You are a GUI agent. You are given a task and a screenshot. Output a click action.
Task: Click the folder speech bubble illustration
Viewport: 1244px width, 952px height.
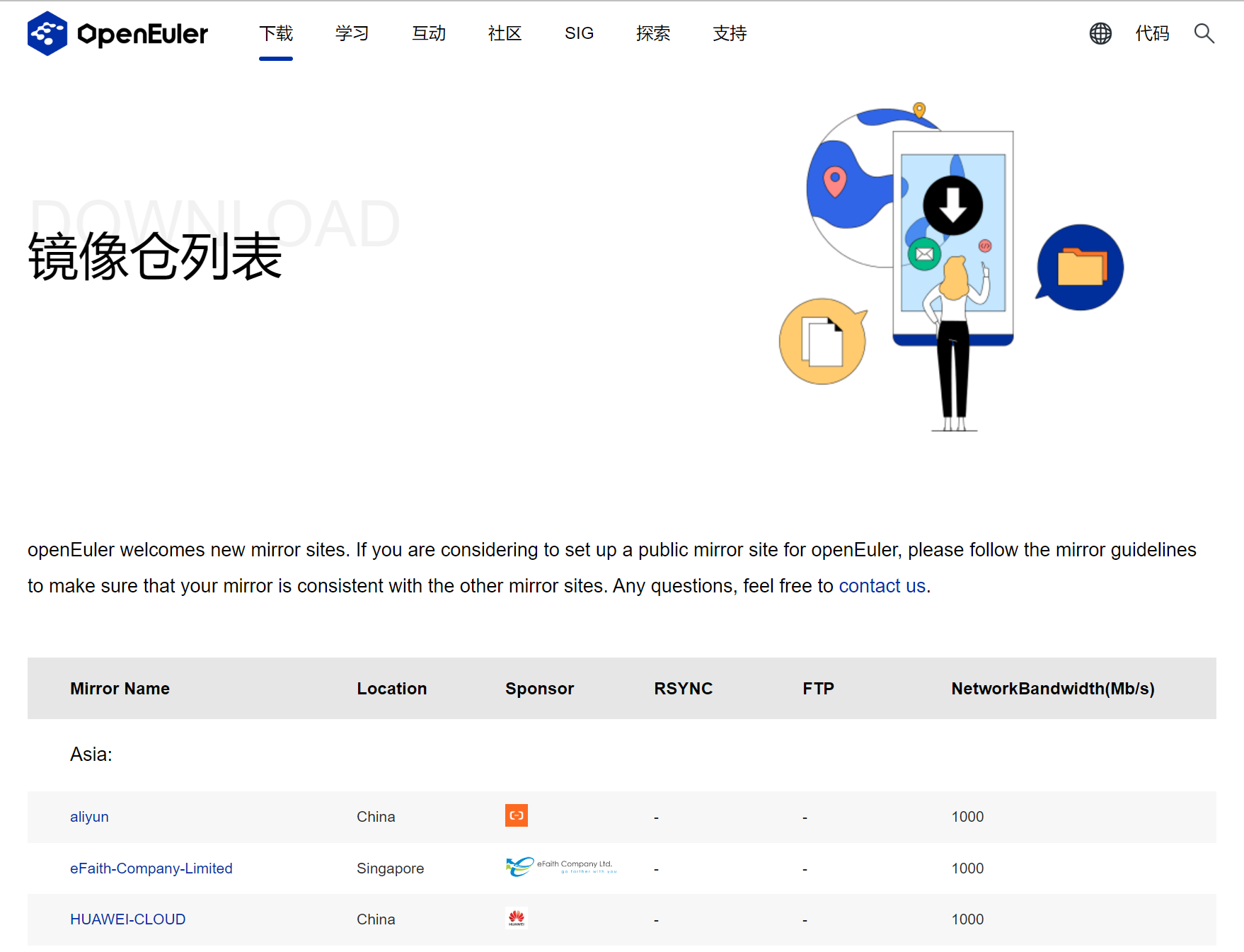(1080, 268)
